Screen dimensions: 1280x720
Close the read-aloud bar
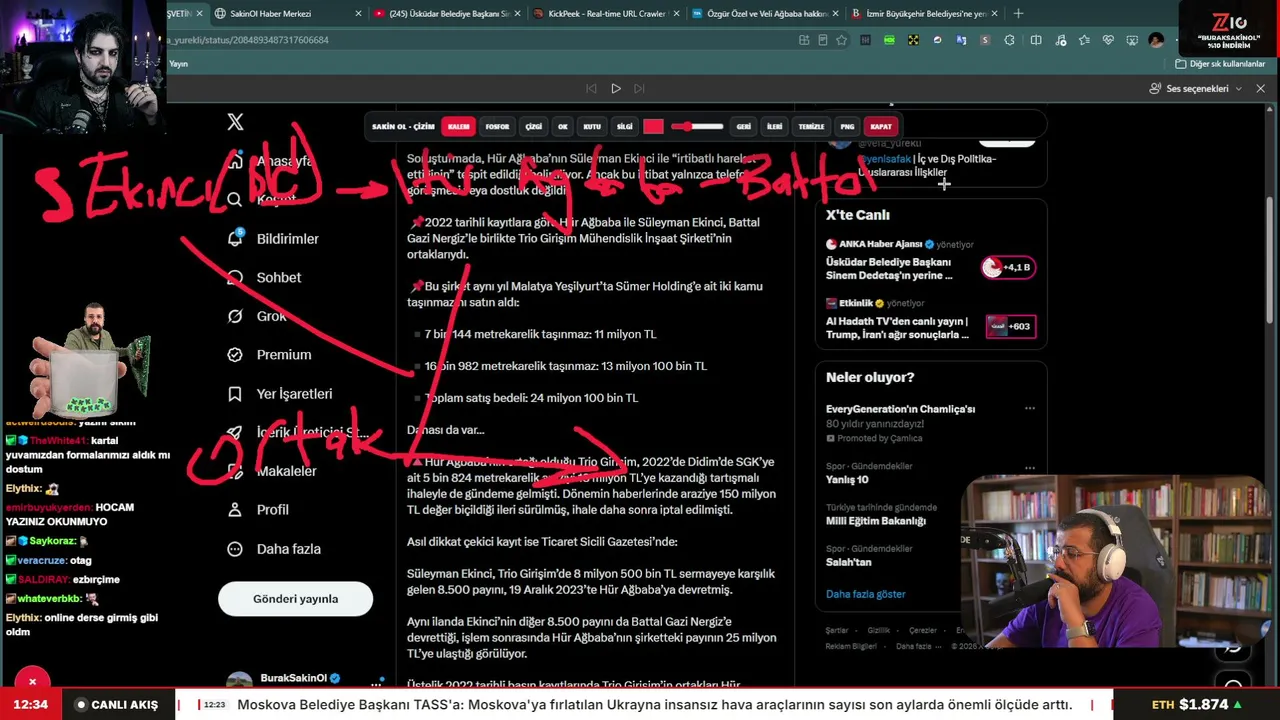click(1260, 89)
